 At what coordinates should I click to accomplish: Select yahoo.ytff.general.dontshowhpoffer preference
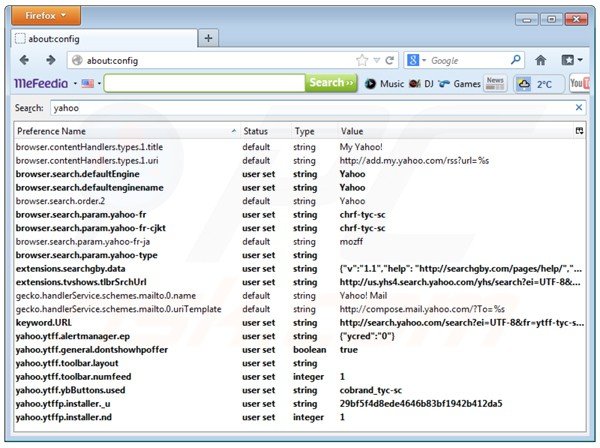tap(300, 350)
